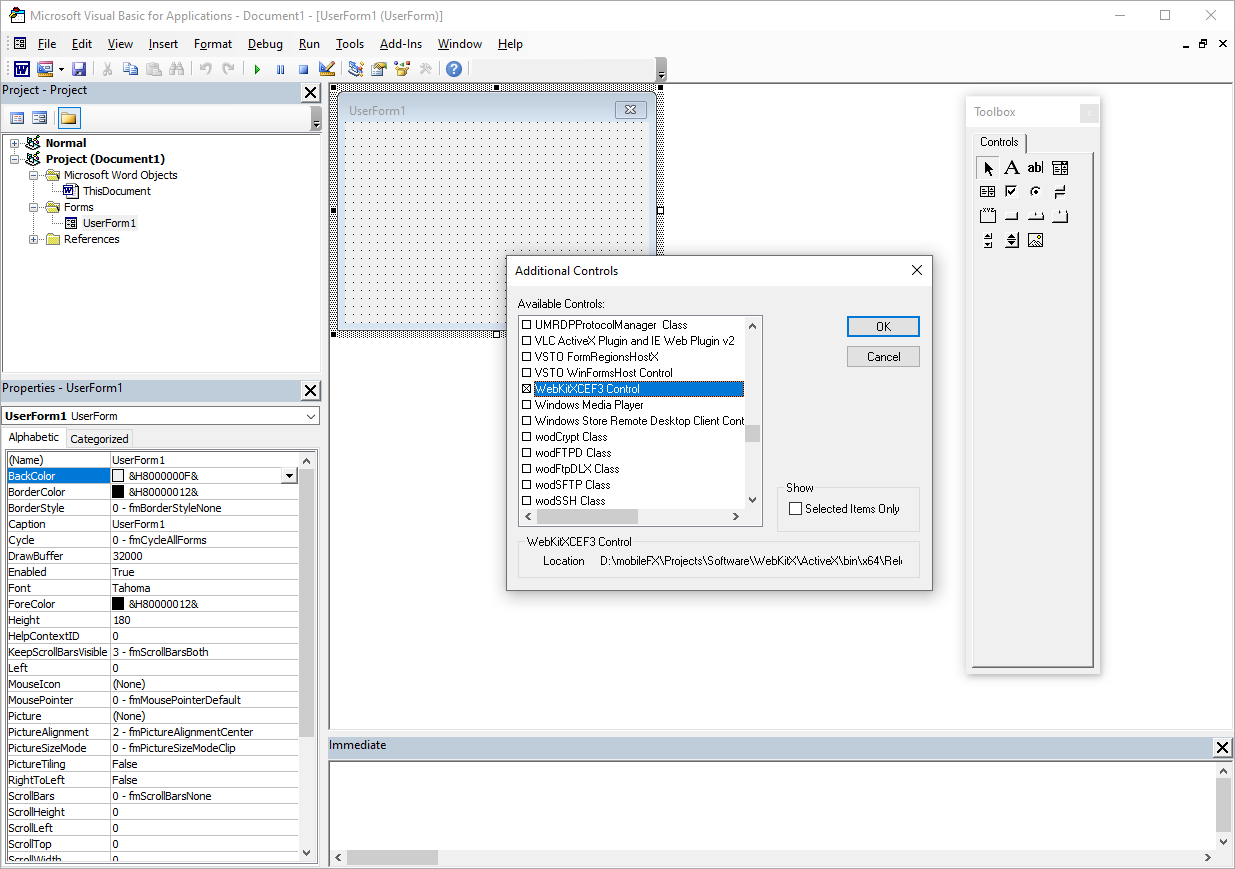This screenshot has width=1235, height=869.
Task: Expand the References folder node
Action: tap(34, 239)
